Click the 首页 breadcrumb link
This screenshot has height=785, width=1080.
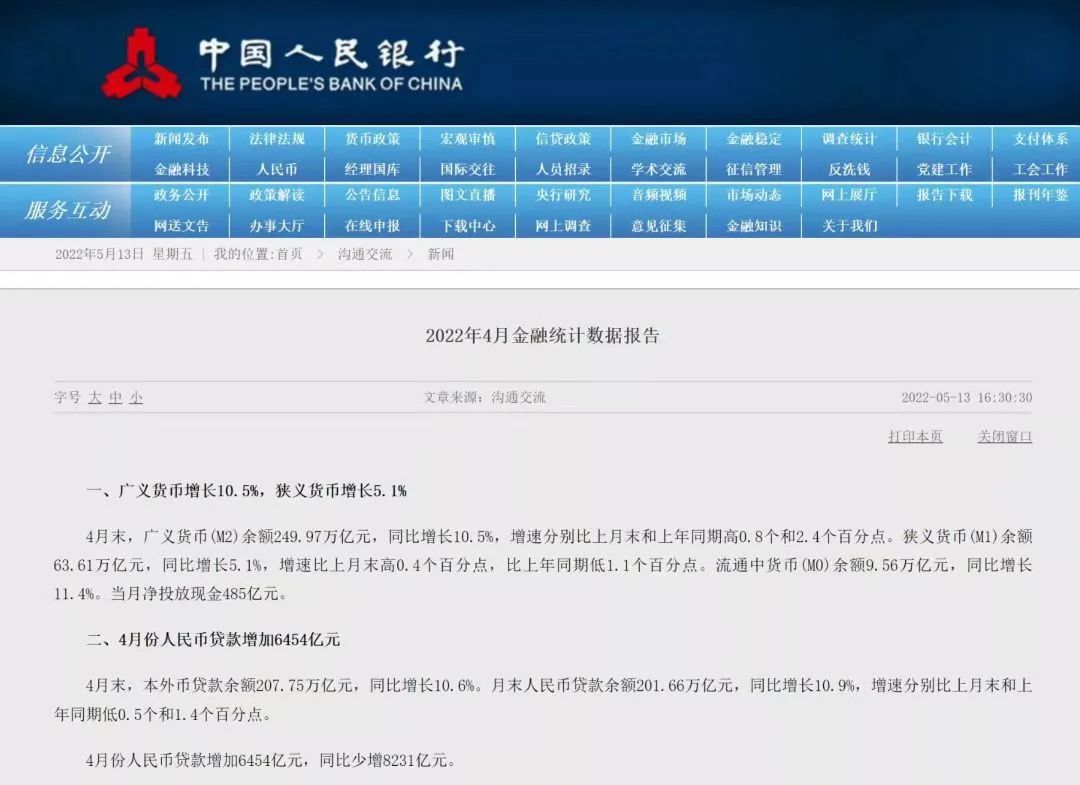(289, 254)
